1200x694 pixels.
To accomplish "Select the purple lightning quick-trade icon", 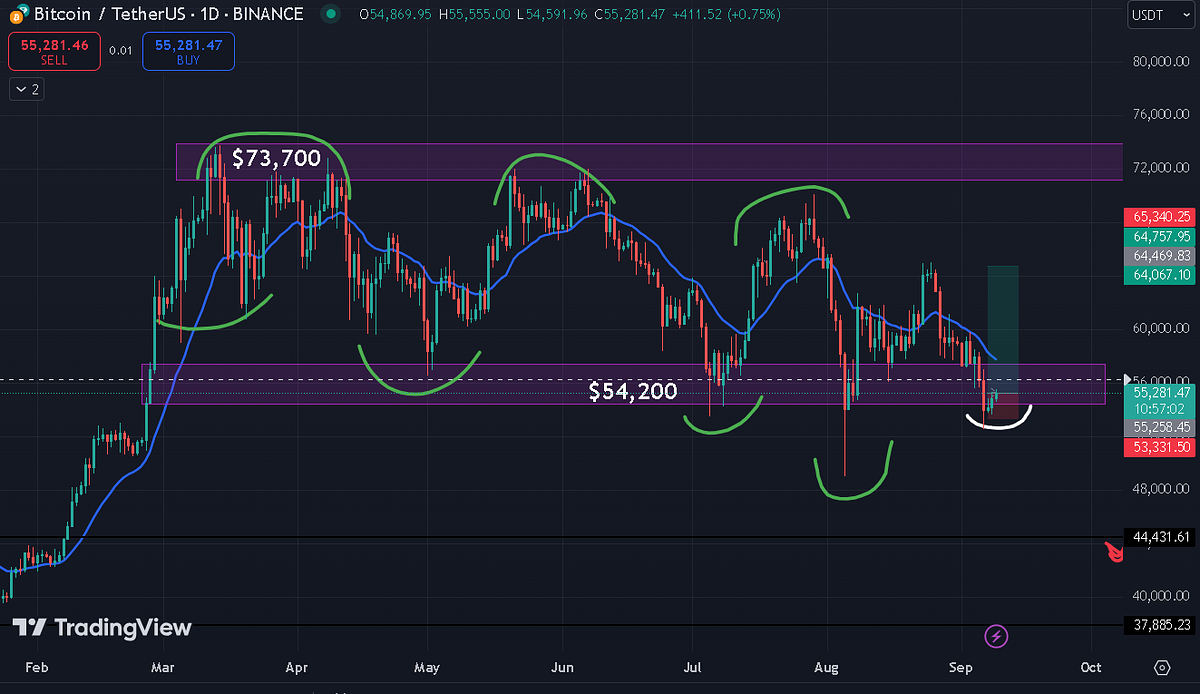I will [x=997, y=636].
